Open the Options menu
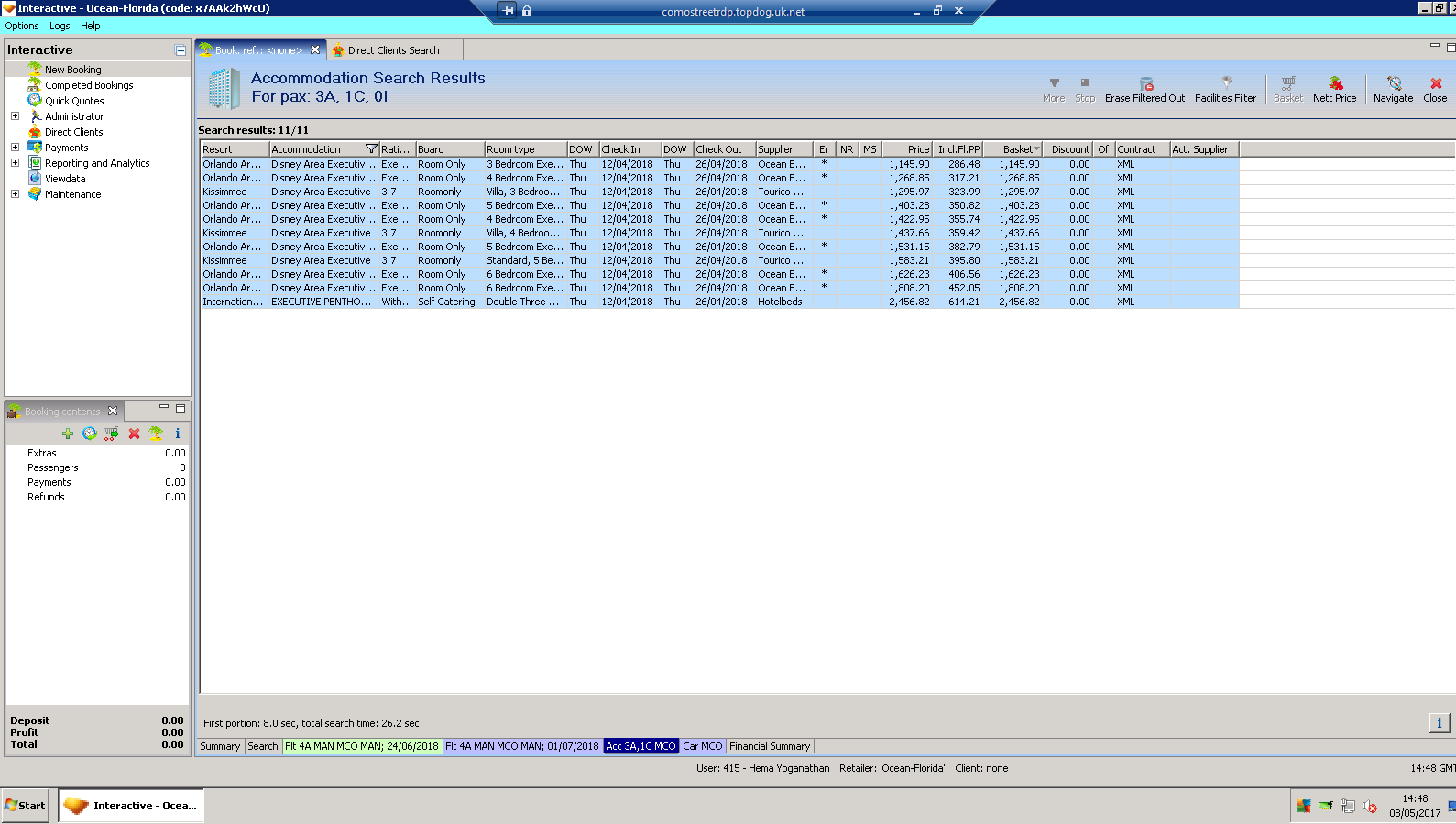Viewport: 1456px width, 824px height. 22,26
